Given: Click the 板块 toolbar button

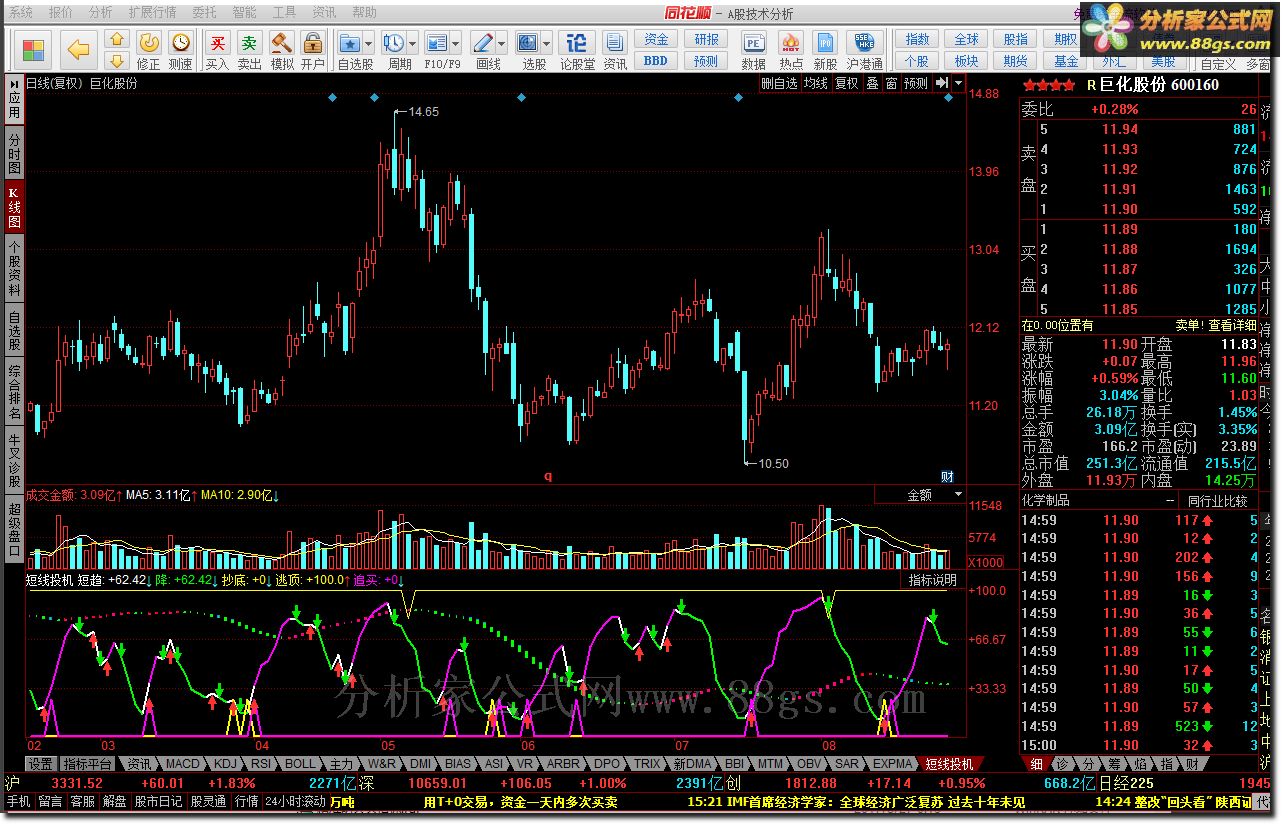Looking at the screenshot, I should (966, 61).
